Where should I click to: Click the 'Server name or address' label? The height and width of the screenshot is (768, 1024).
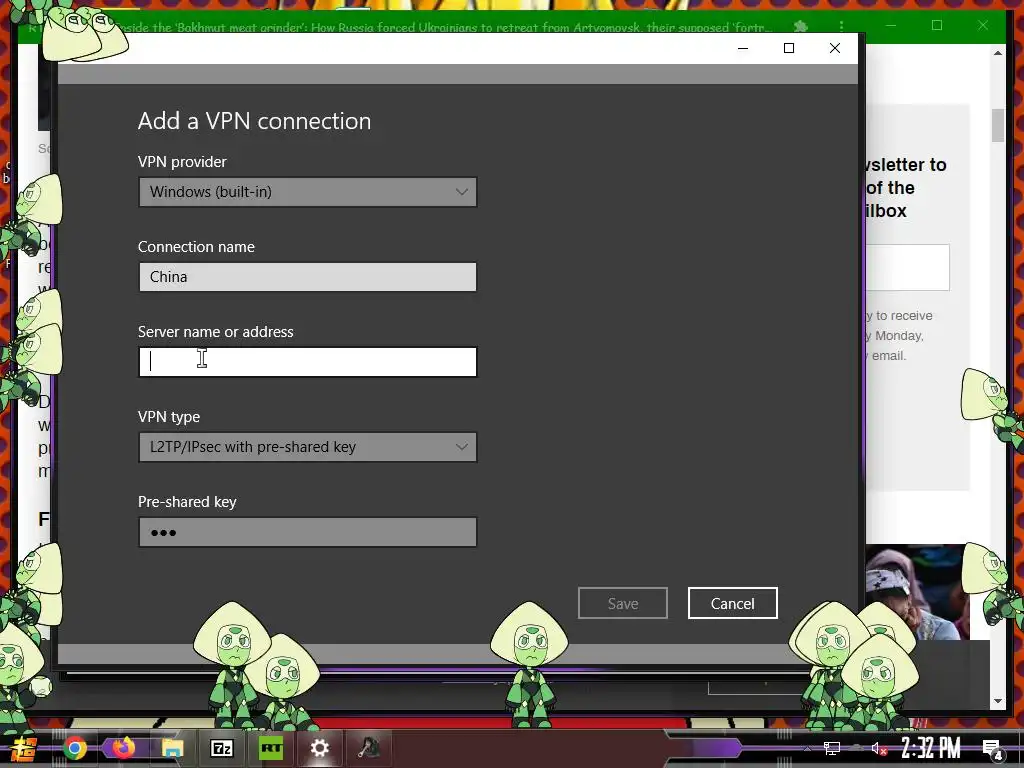[216, 332]
